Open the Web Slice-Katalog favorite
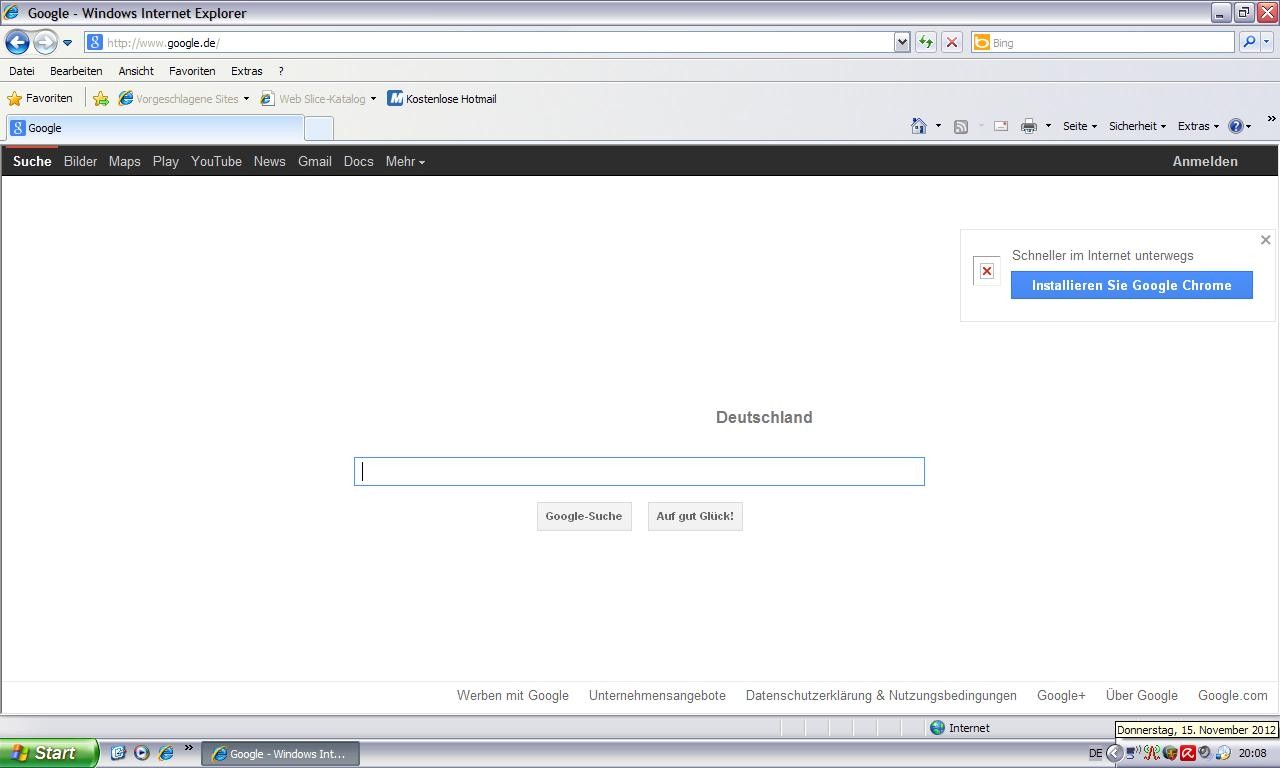 pos(313,98)
